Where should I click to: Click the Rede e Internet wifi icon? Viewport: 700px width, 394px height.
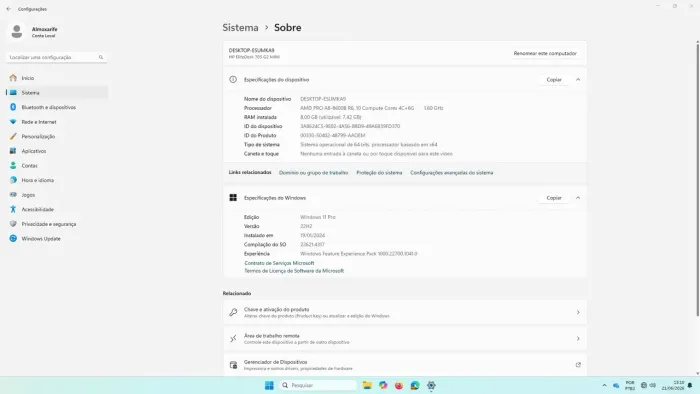coord(13,122)
